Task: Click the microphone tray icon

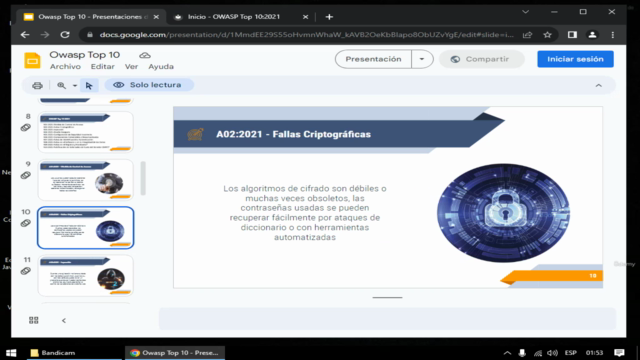Action: tap(522, 353)
